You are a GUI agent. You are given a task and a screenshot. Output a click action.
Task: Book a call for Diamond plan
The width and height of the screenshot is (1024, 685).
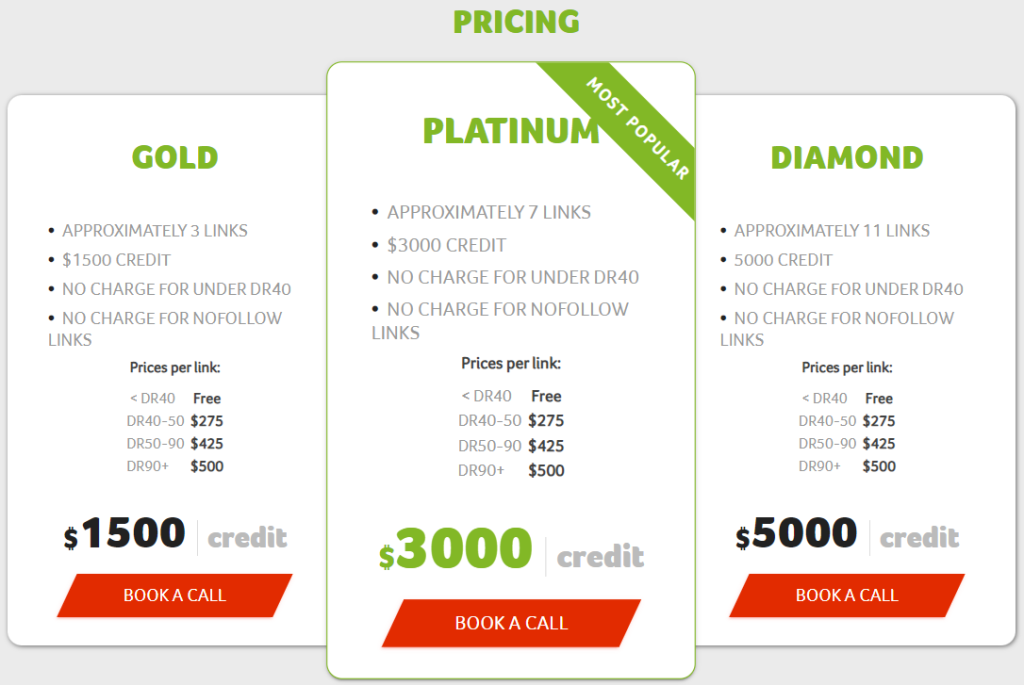(847, 595)
